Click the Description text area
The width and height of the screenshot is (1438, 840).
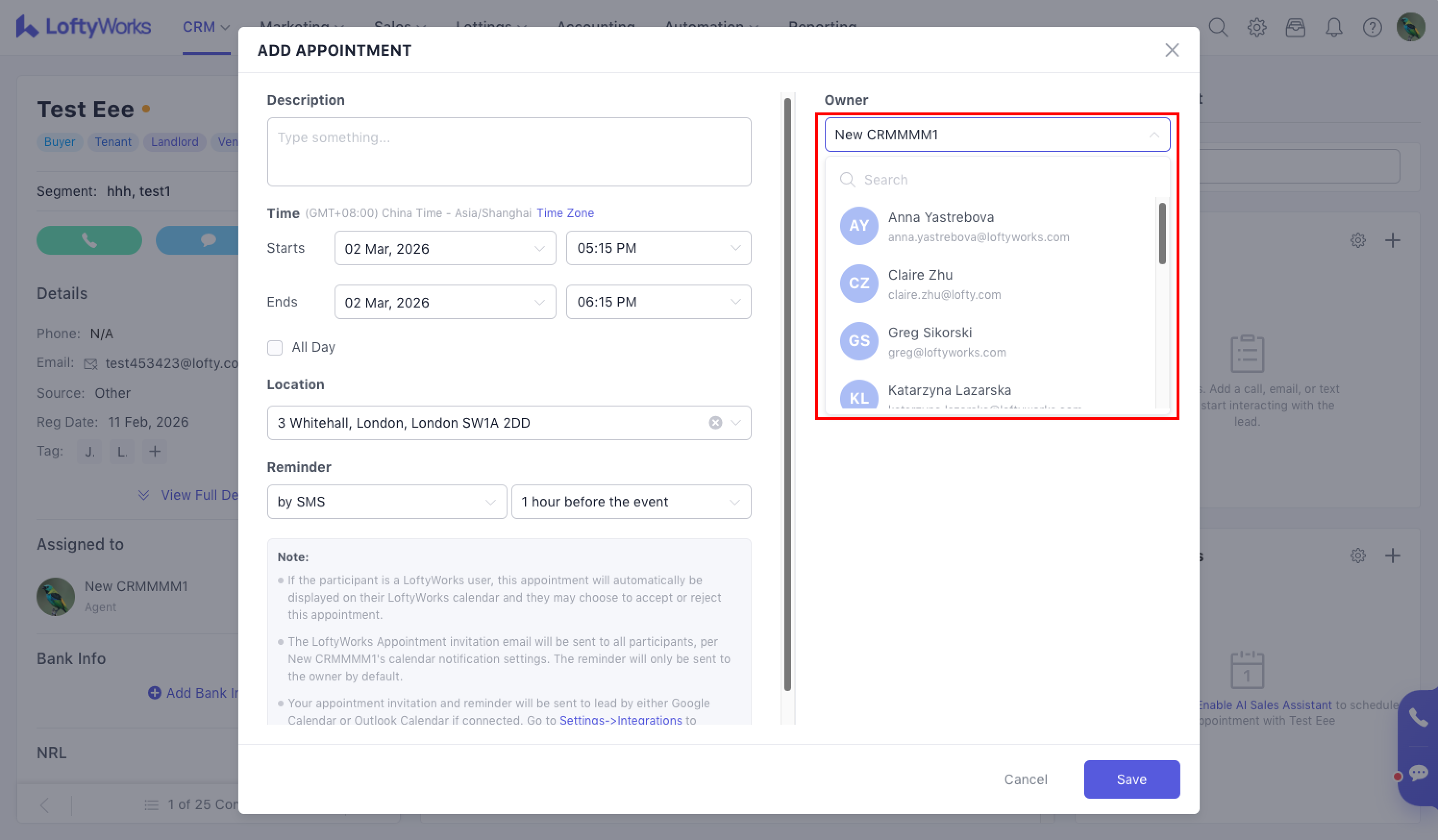point(508,152)
